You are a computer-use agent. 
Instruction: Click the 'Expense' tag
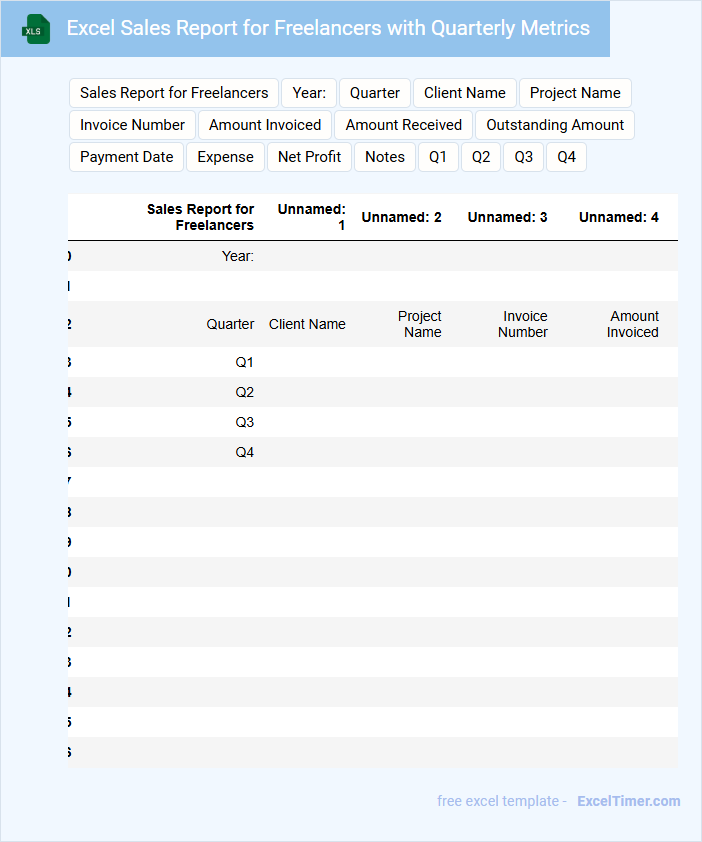pos(225,157)
